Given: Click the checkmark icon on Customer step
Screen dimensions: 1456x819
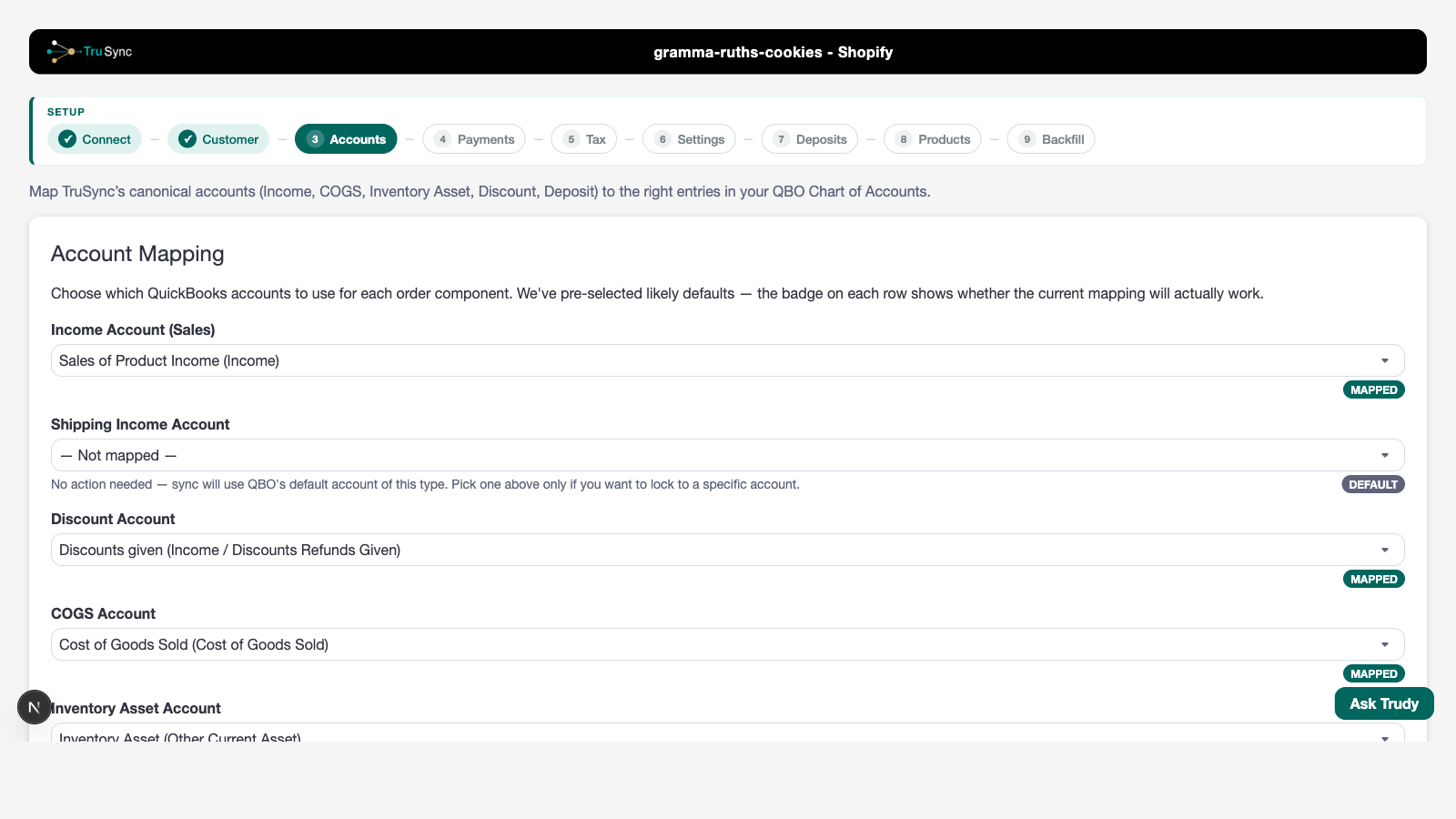Looking at the screenshot, I should pyautogui.click(x=187, y=139).
